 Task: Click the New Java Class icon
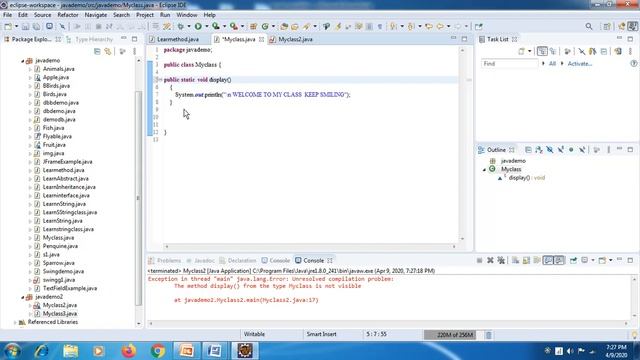coord(265,26)
